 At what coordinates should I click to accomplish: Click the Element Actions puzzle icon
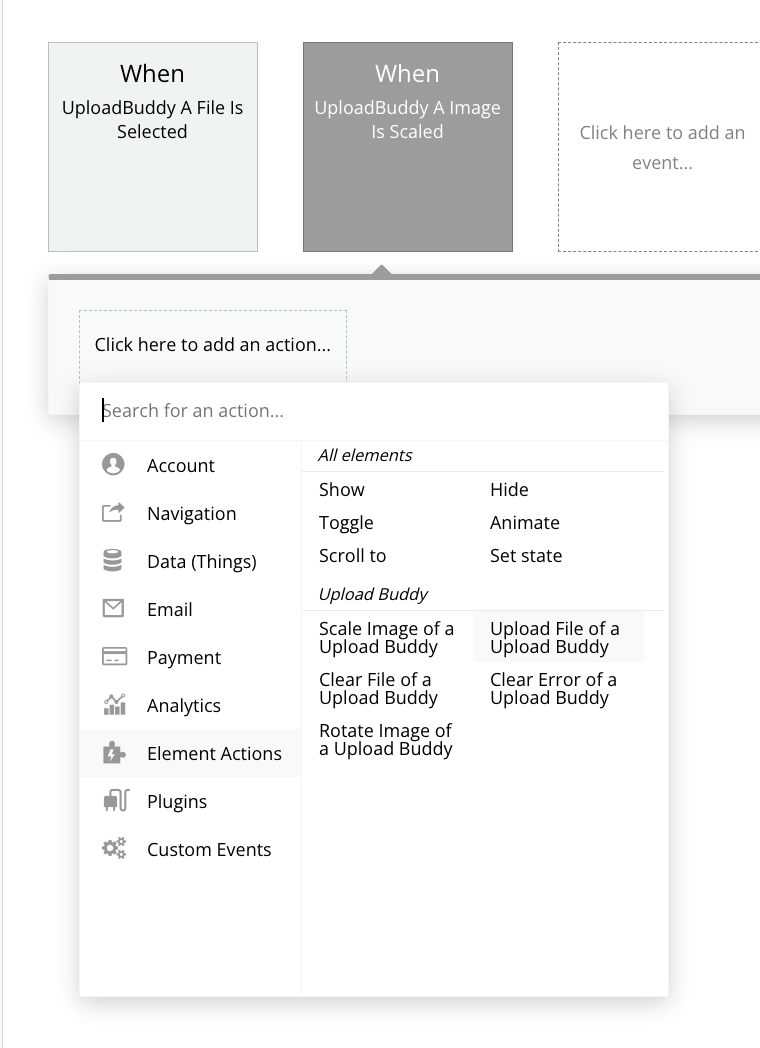pos(114,753)
